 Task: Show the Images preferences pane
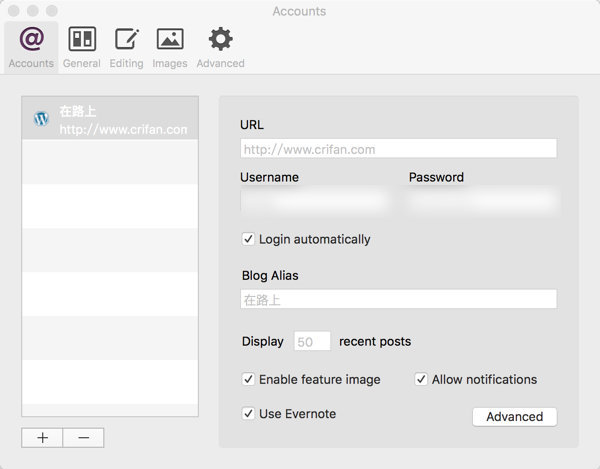click(x=170, y=47)
